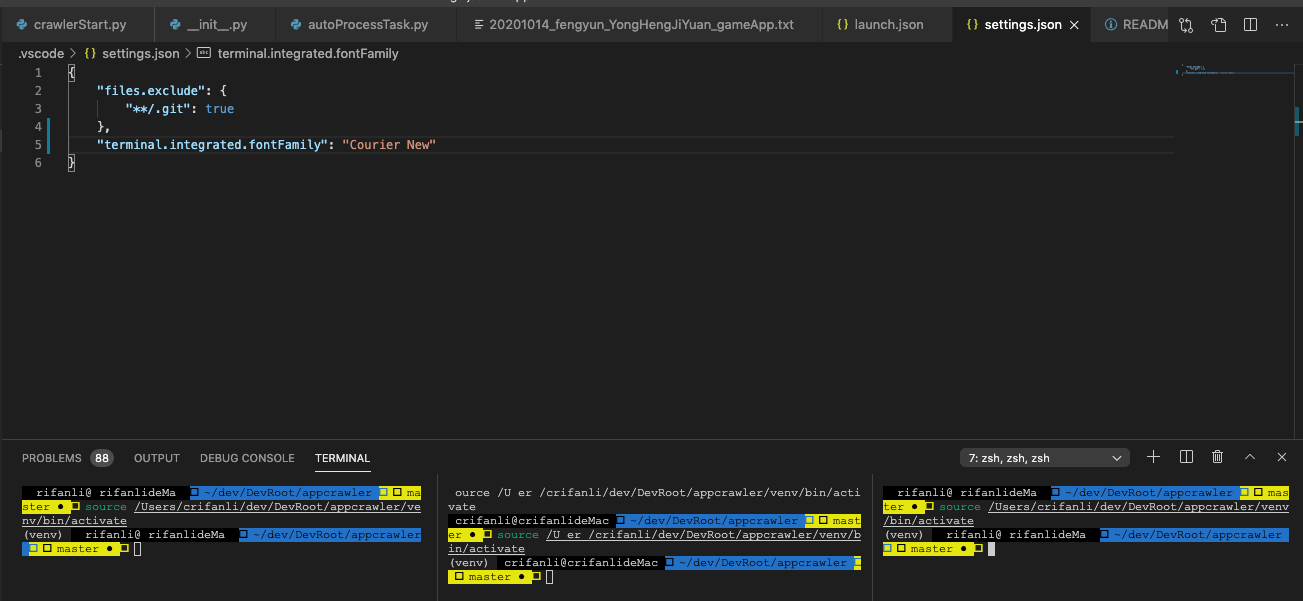
Task: Click the .vscode breadcrumb folder
Action: 43,54
